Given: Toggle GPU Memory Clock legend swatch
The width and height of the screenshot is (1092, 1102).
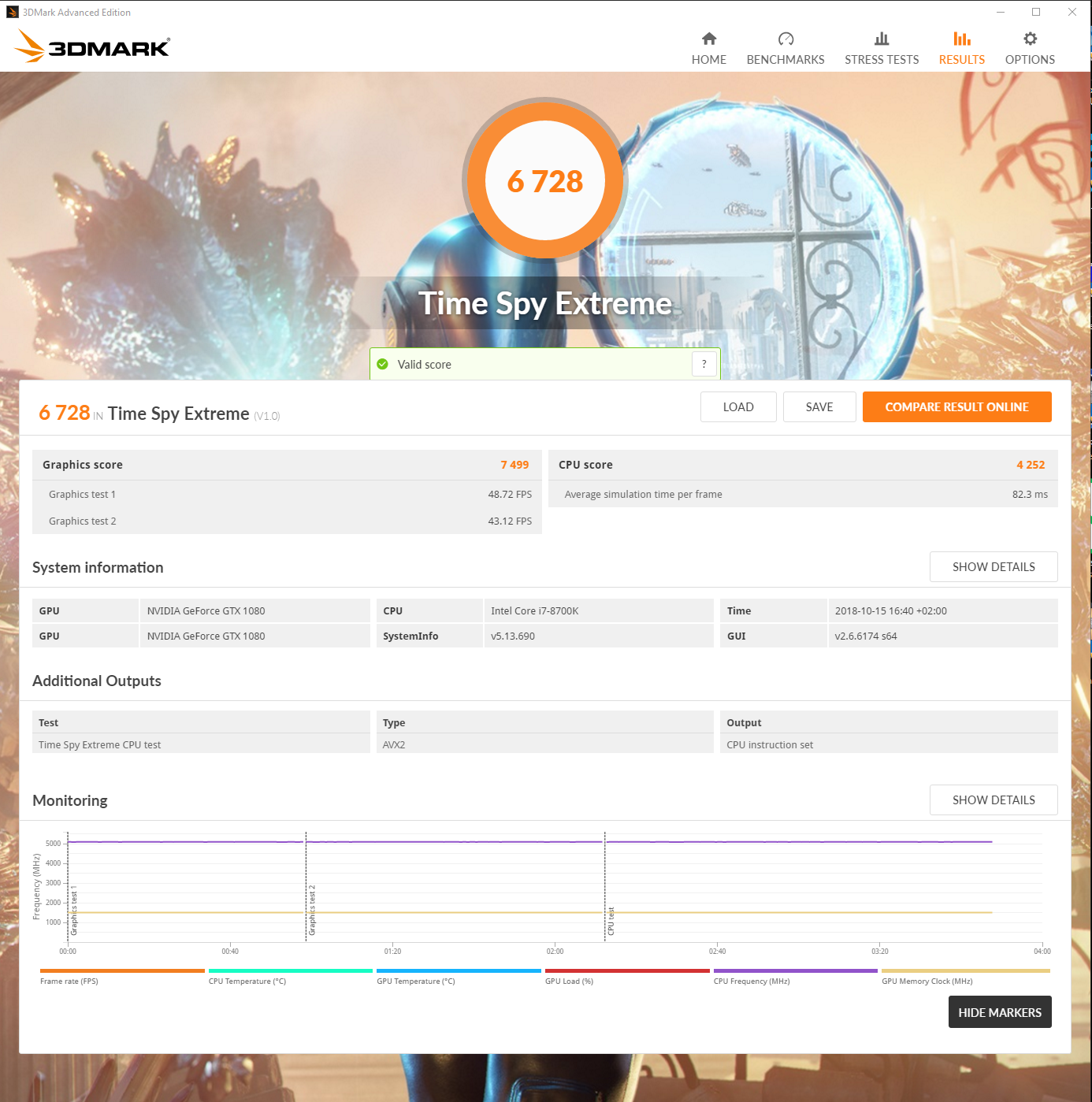Looking at the screenshot, I should coord(966,970).
